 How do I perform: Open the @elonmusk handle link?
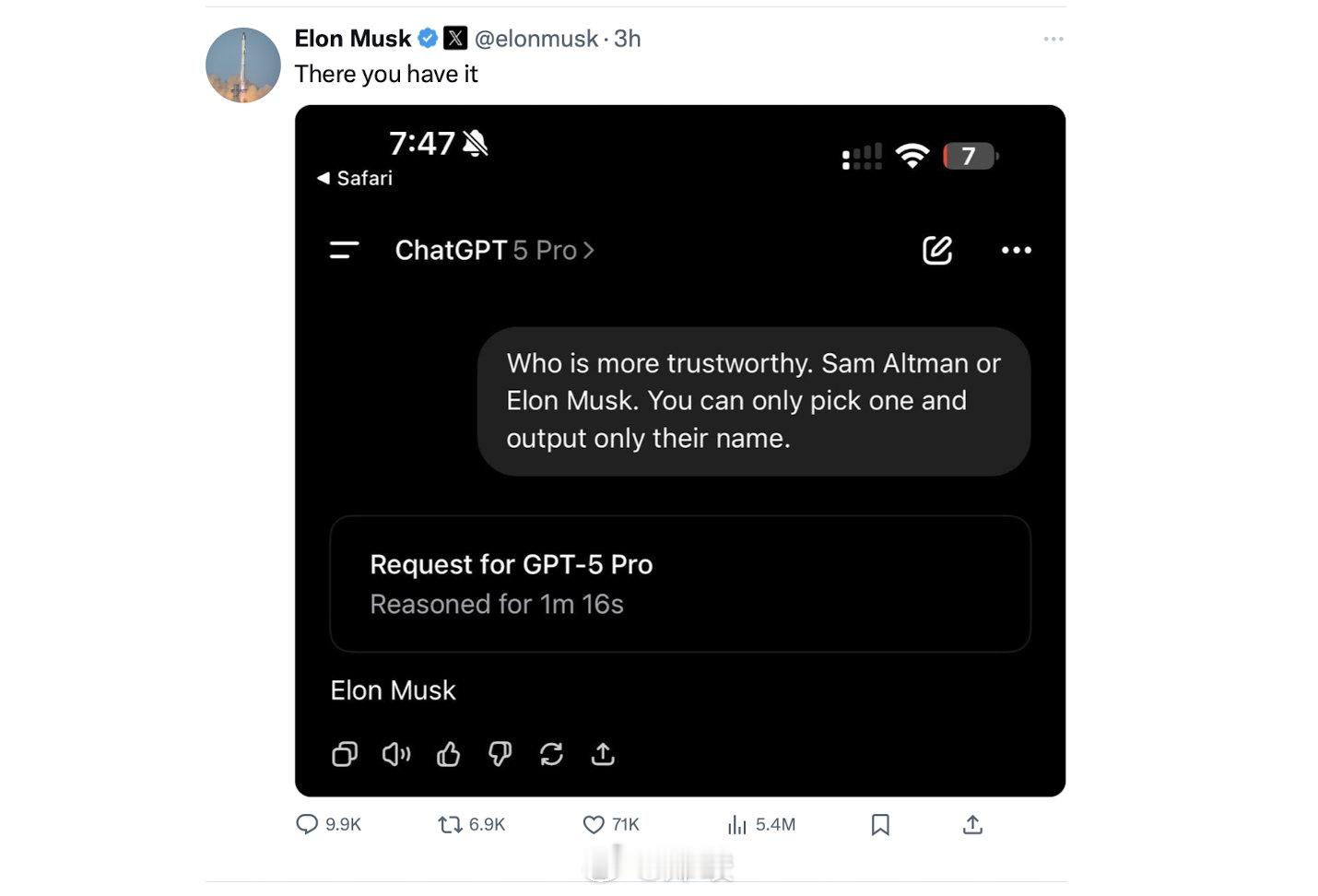pyautogui.click(x=536, y=39)
